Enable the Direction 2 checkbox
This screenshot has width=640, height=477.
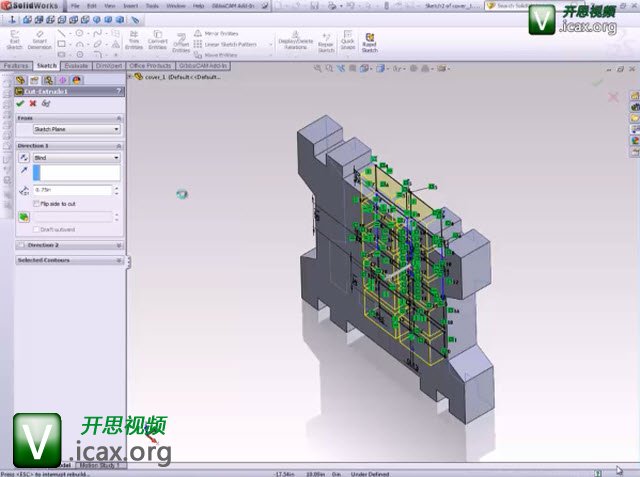[x=21, y=245]
